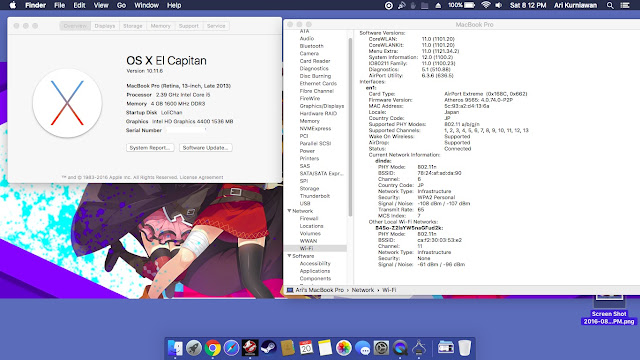This screenshot has width=640, height=360.
Task: Launch the Ghostbusters app in Dock
Action: [x=250, y=348]
